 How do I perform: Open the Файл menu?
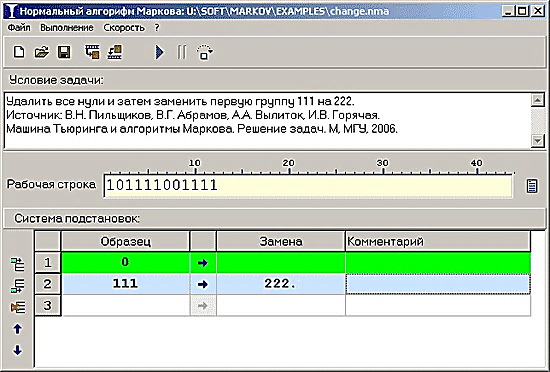point(19,28)
